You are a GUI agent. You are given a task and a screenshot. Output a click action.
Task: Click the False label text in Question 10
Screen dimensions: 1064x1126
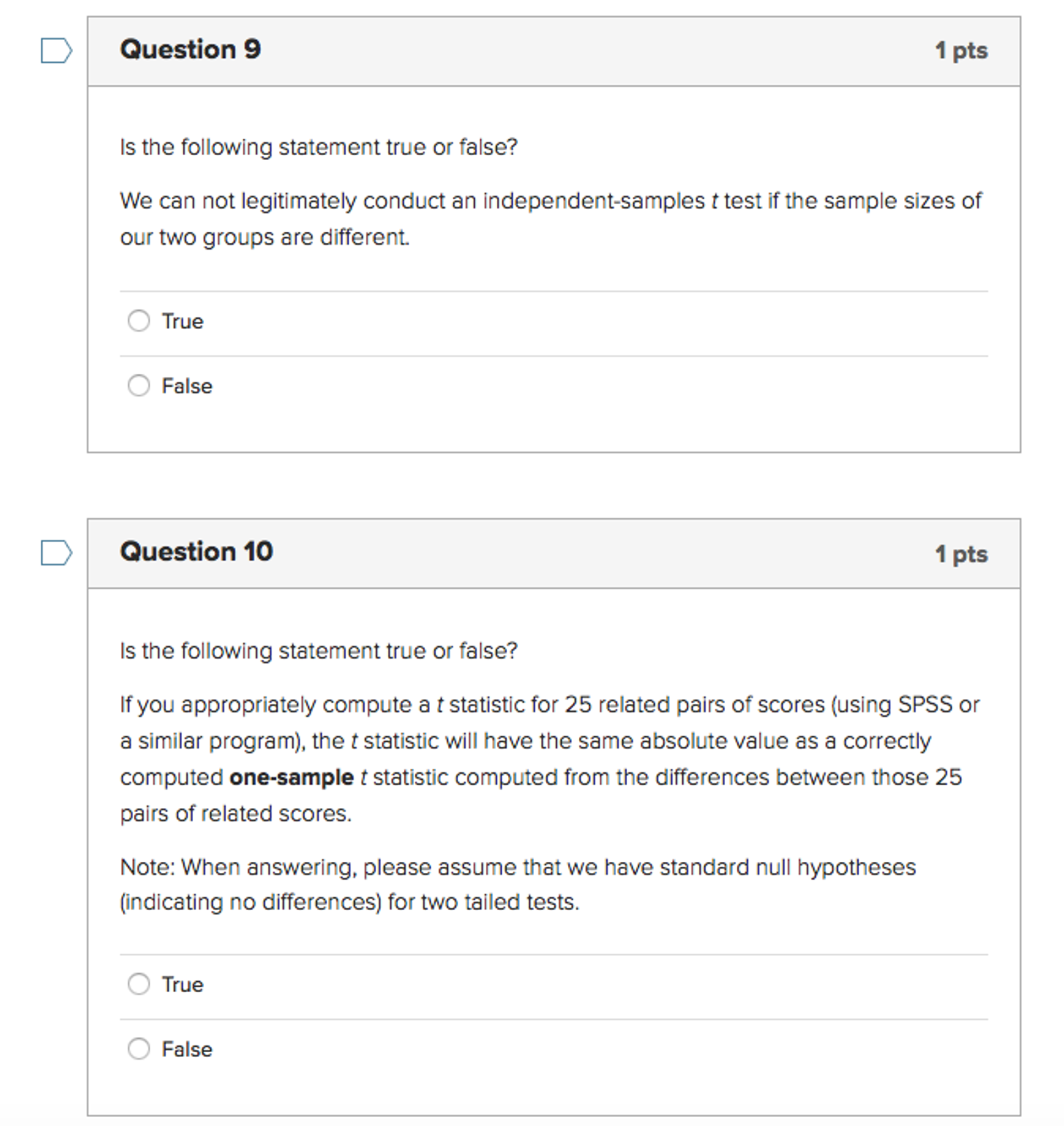(186, 1049)
